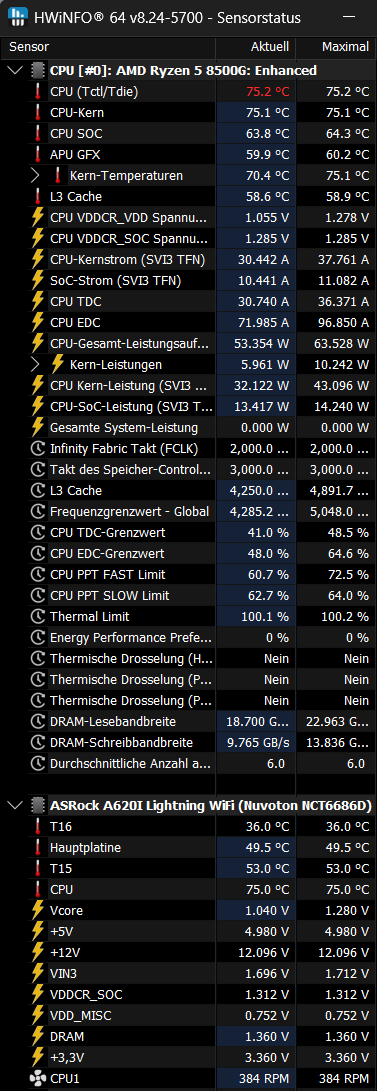Click lightning icon of CPU-Gesamt-Leistungsaufnahme

pos(38,343)
